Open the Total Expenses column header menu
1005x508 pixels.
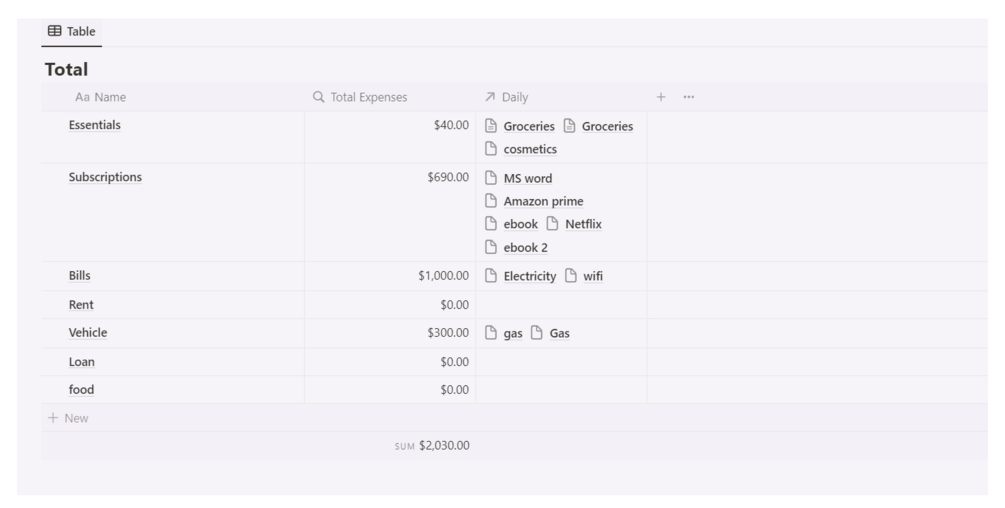point(368,97)
